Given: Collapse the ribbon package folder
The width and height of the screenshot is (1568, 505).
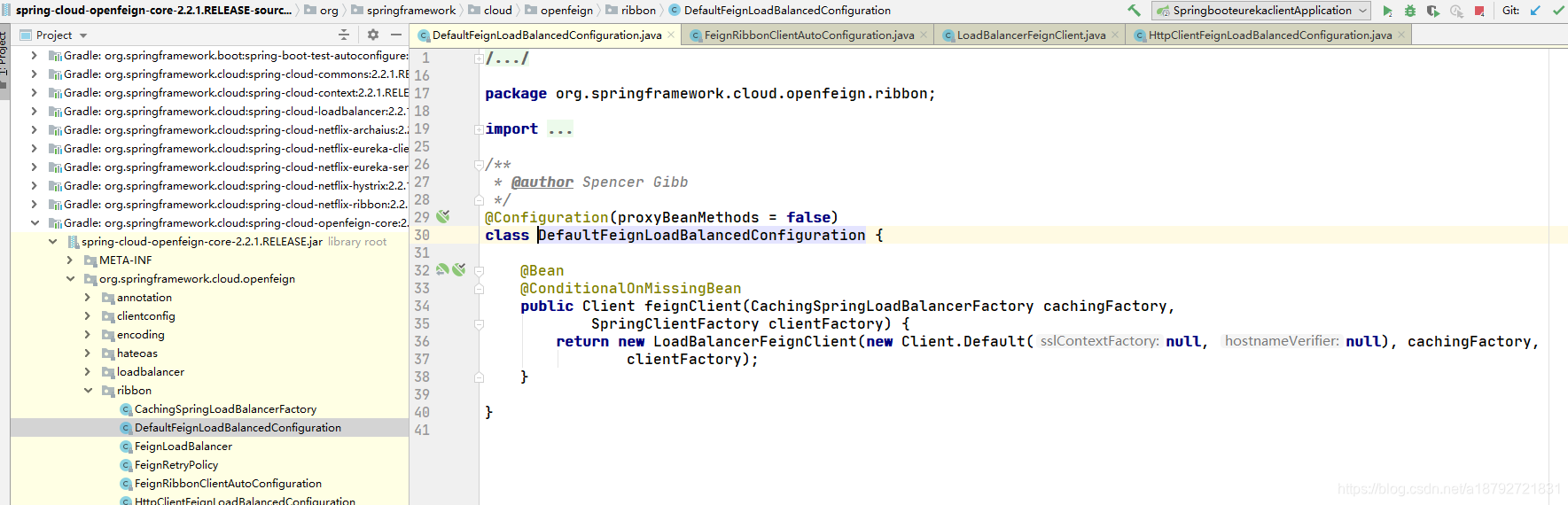Looking at the screenshot, I should point(88,391).
